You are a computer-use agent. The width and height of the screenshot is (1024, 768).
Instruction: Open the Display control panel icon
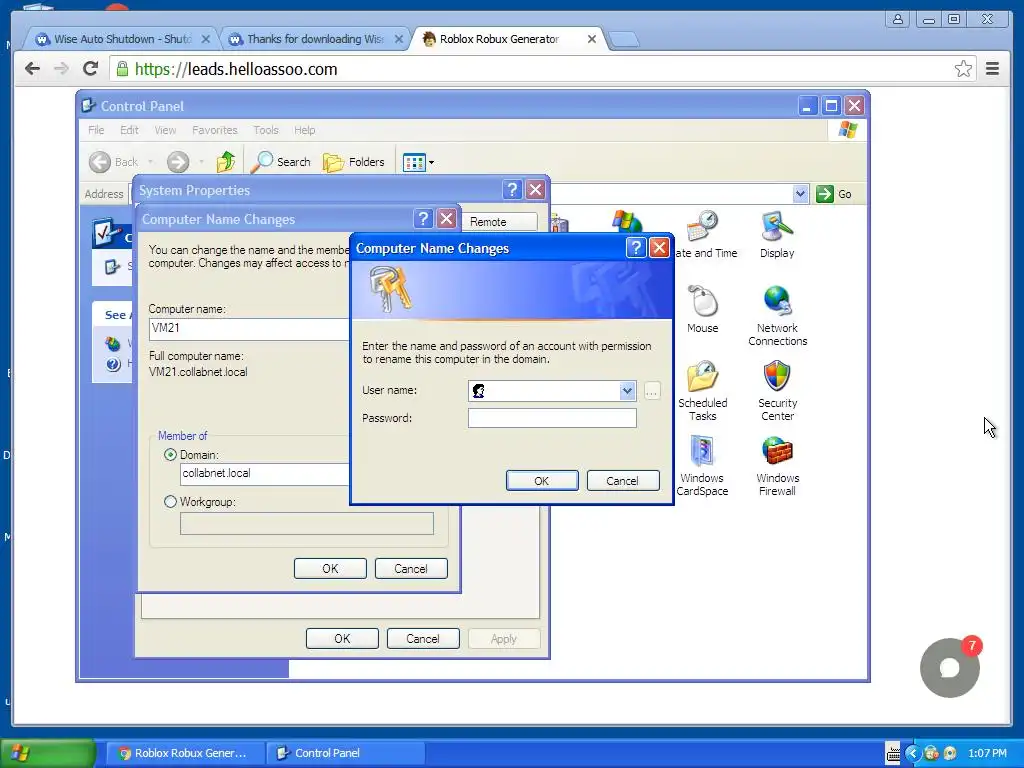[776, 234]
